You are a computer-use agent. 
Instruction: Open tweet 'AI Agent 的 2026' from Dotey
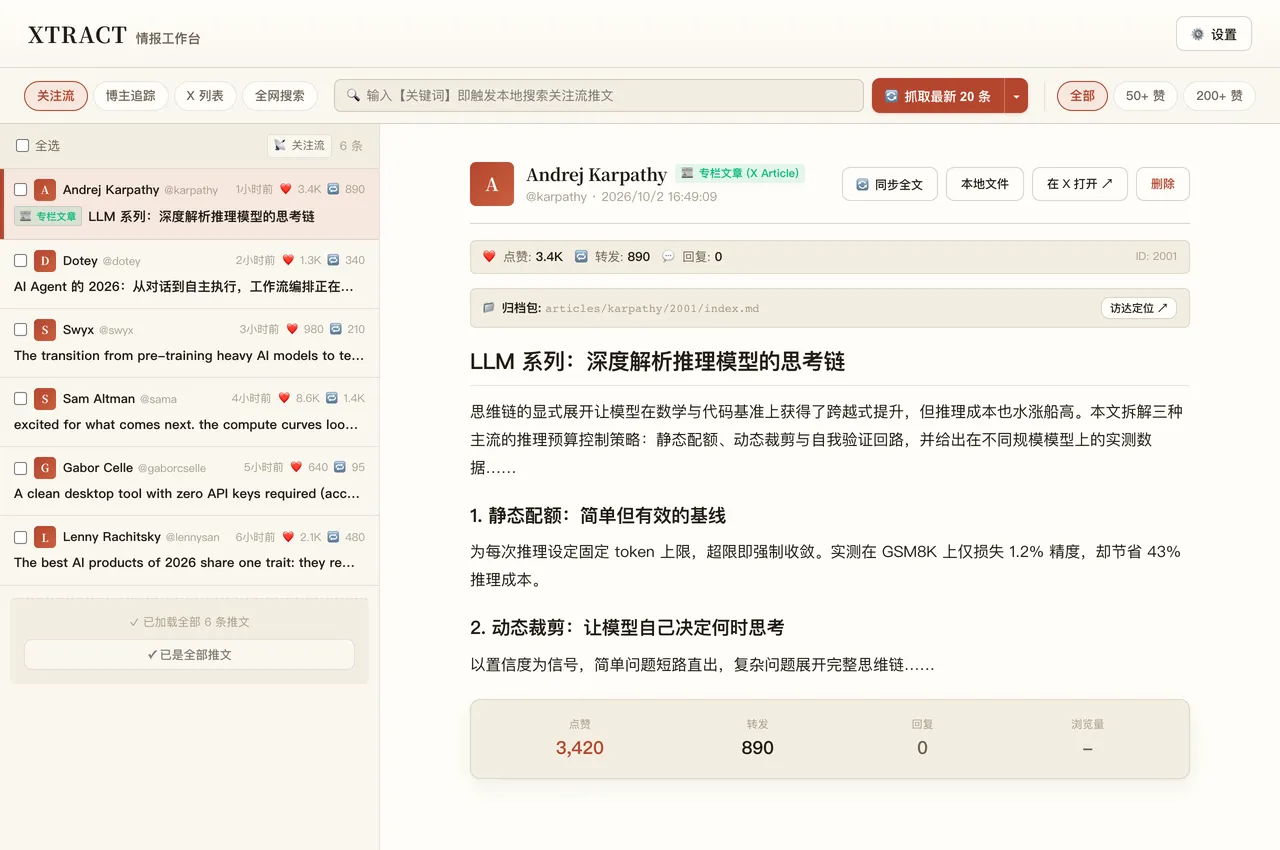pos(184,287)
